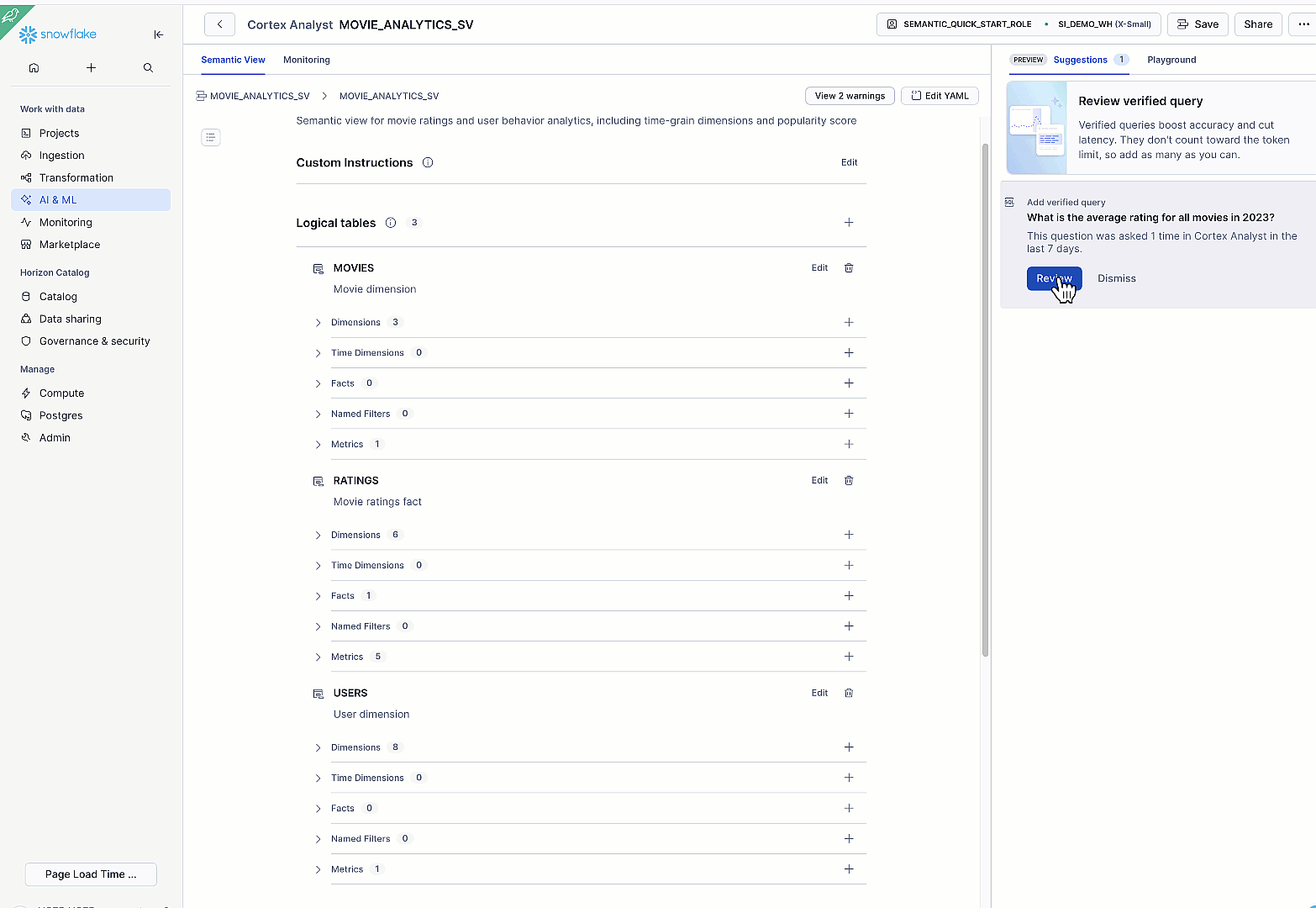The width and height of the screenshot is (1316, 908).
Task: Click the plus create icon in the sidebar
Action: (x=91, y=67)
